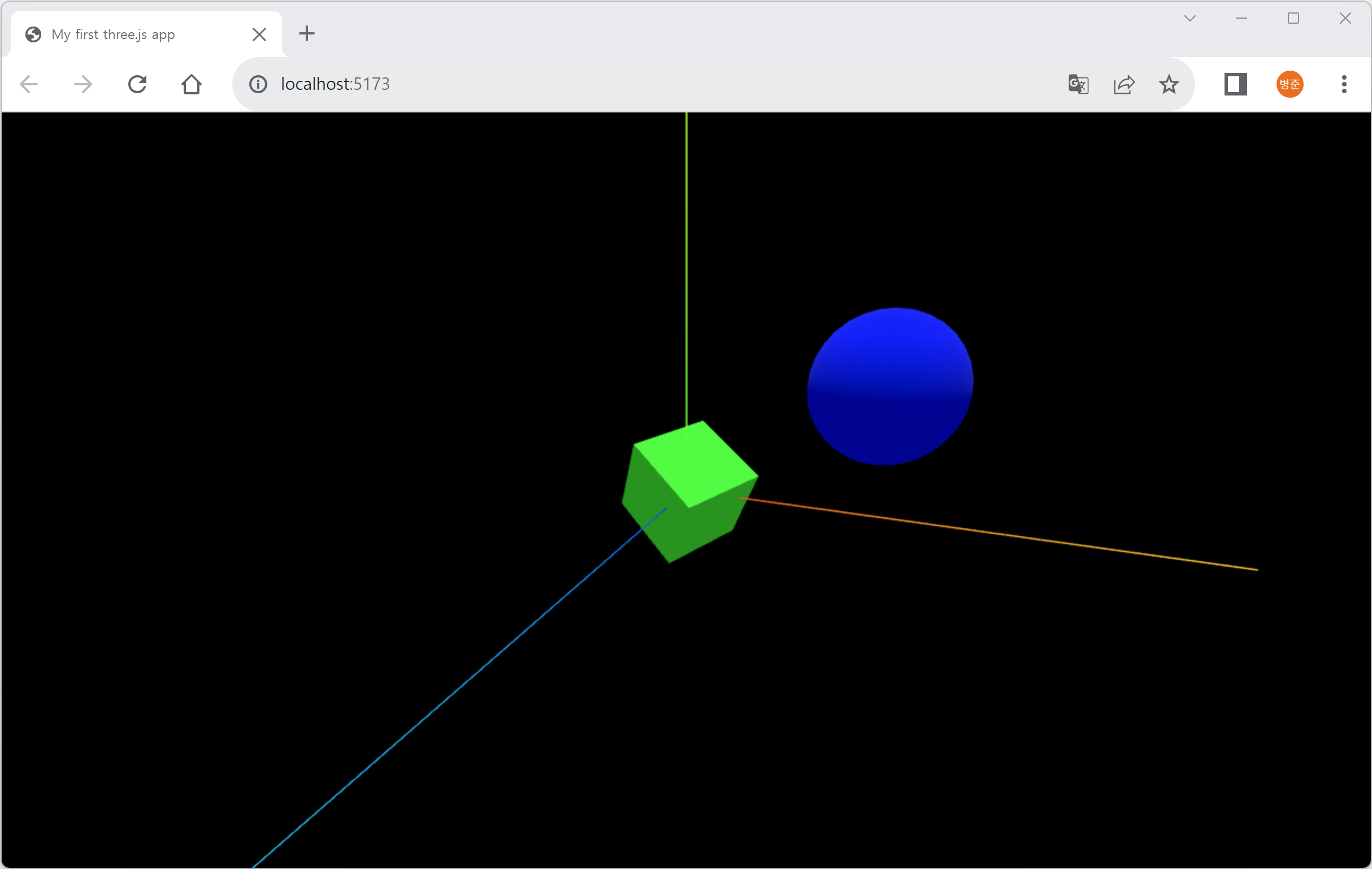Image resolution: width=1372 pixels, height=869 pixels.
Task: Minimize the browser window
Action: [x=1241, y=18]
